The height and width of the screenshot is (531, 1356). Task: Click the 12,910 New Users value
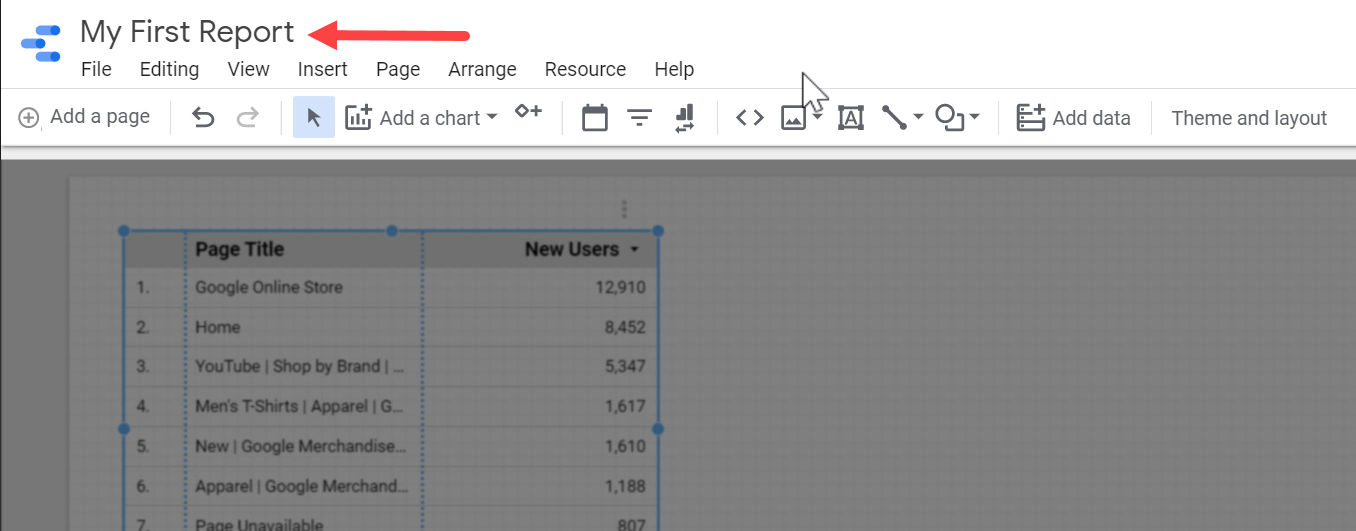[620, 287]
